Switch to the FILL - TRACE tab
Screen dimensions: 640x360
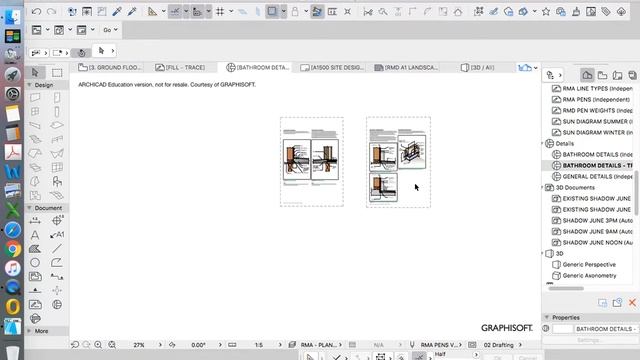tap(180, 67)
